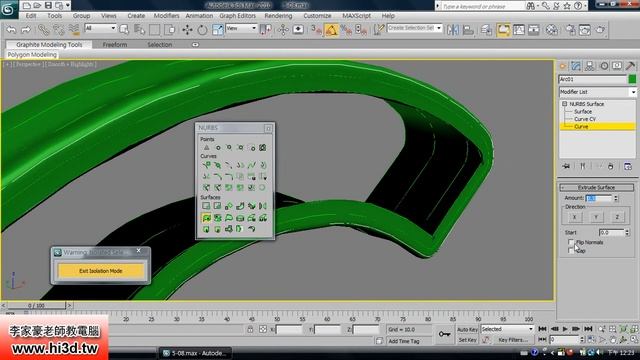Collapse the Extrude Surface rollout
The image size is (640, 360).
[596, 187]
